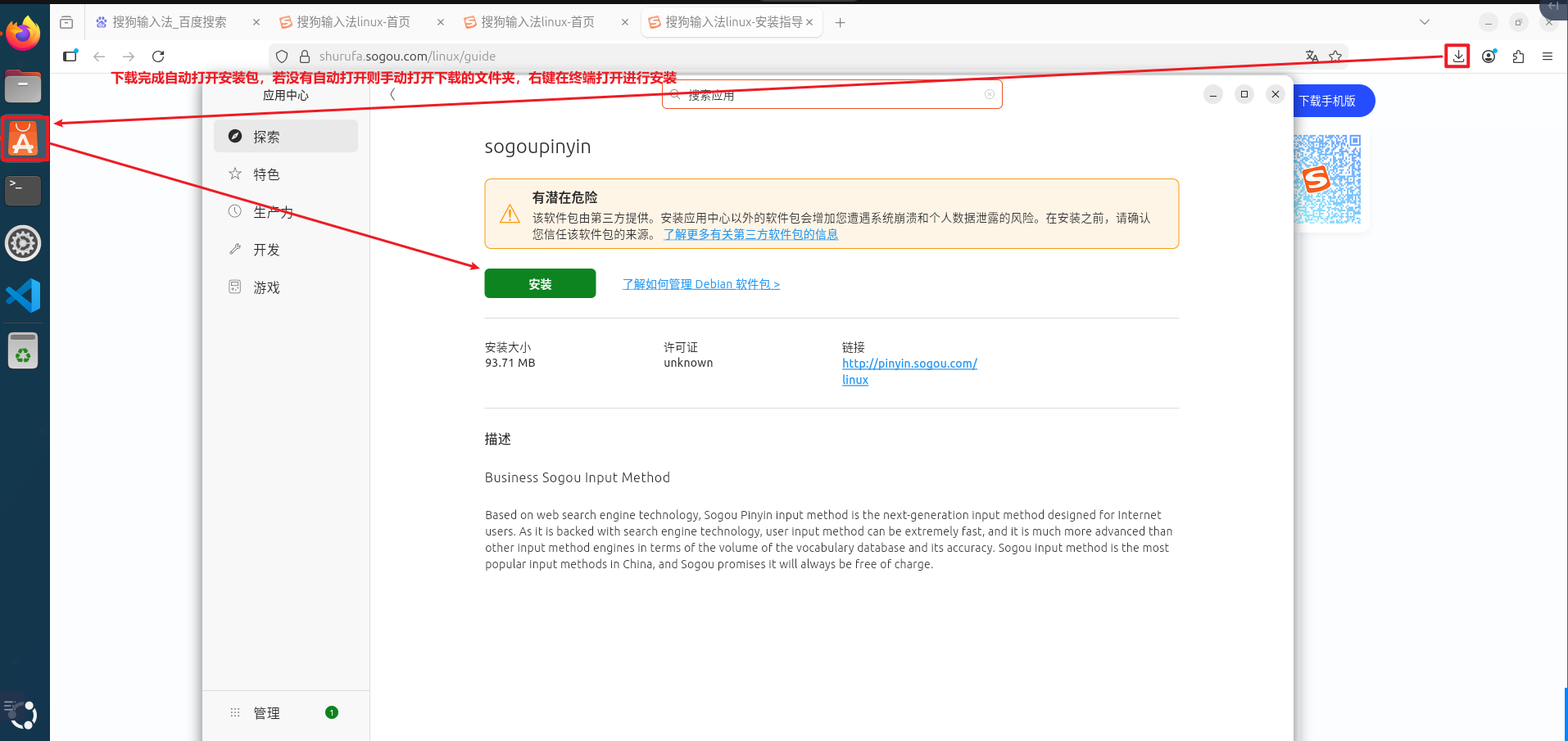The image size is (1568, 741).
Task: Open the Firefox hamburger menu
Action: [x=1547, y=56]
